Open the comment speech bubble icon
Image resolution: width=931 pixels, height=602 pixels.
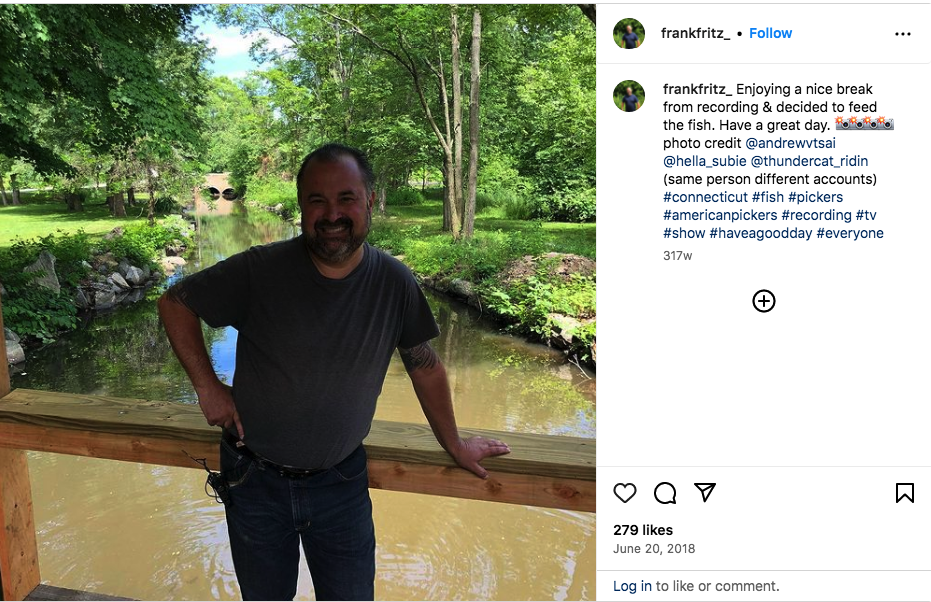(665, 493)
